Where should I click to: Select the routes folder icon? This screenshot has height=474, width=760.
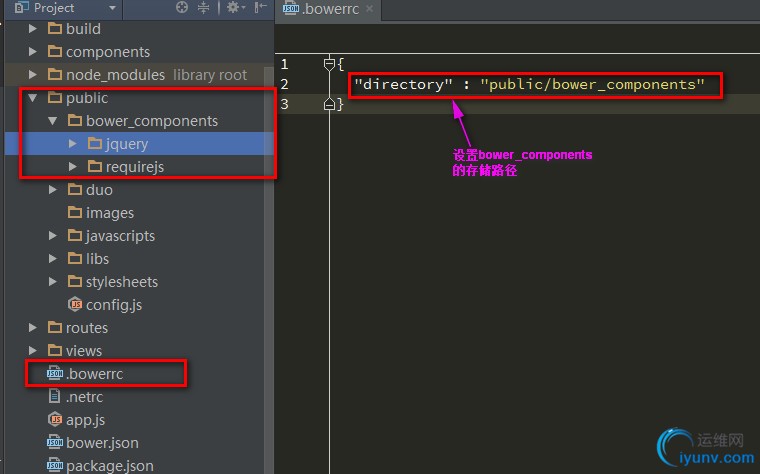tap(55, 328)
